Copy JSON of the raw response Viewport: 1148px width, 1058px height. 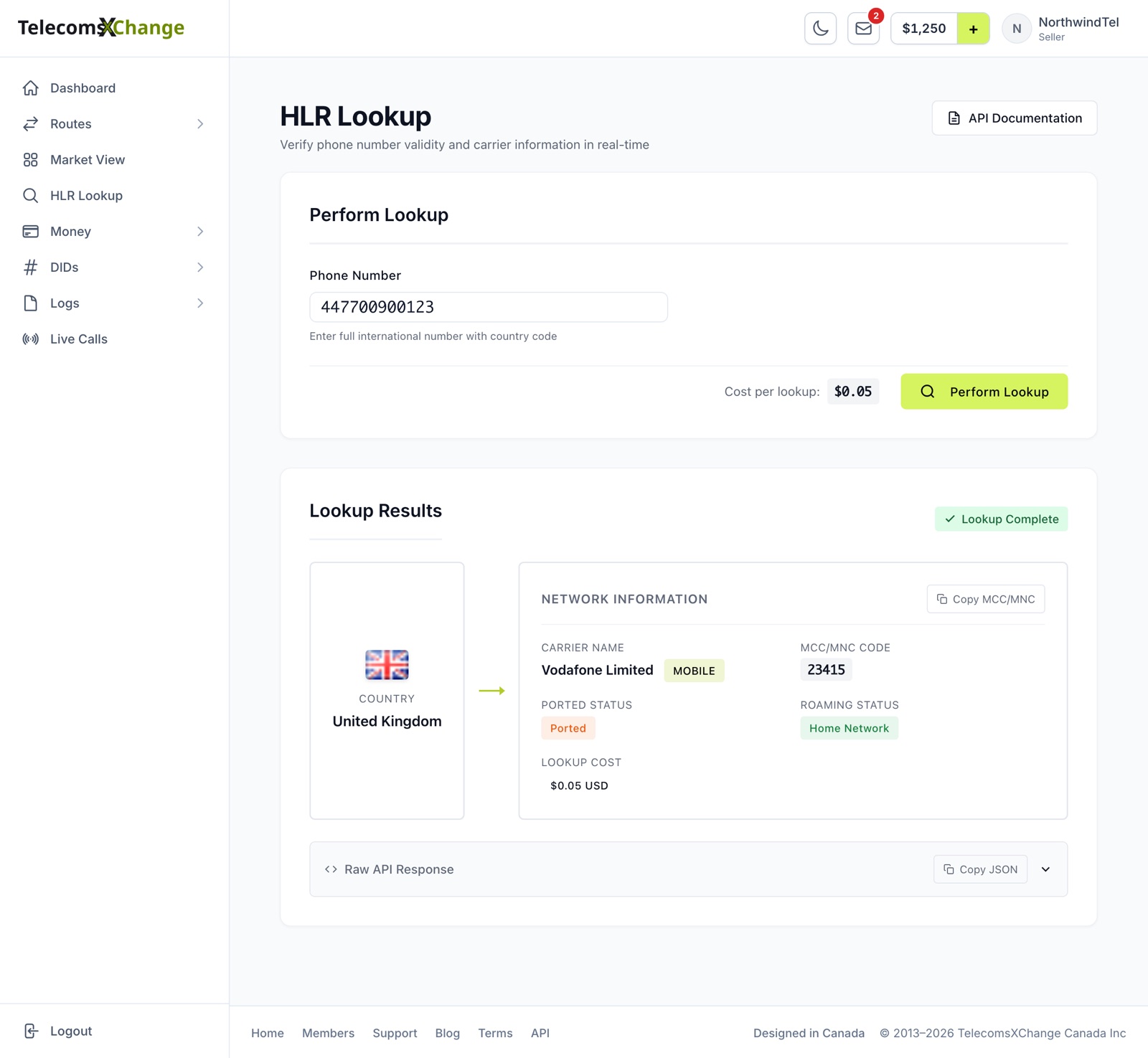[x=980, y=869]
